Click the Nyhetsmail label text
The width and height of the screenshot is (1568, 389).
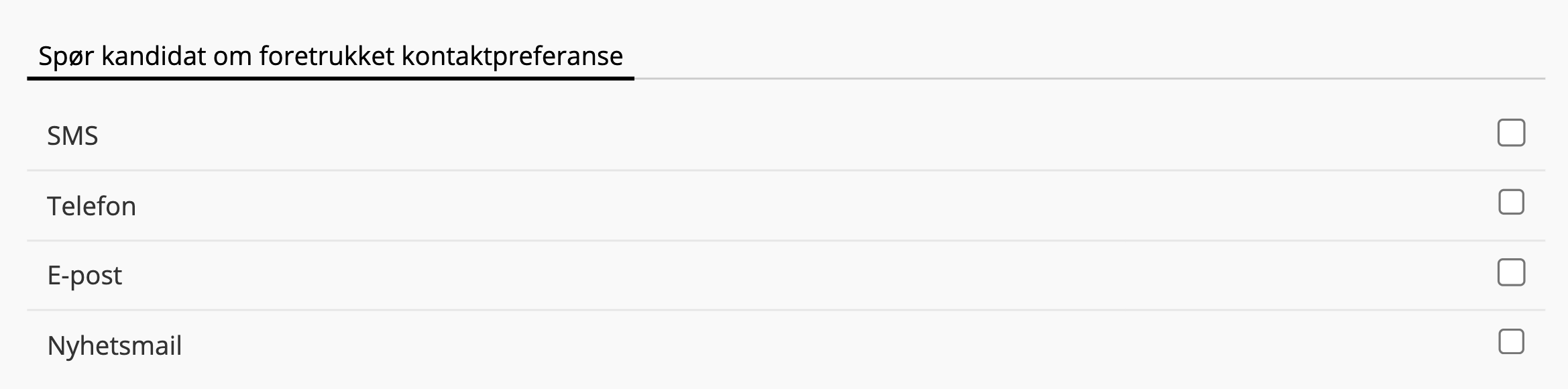(x=114, y=346)
